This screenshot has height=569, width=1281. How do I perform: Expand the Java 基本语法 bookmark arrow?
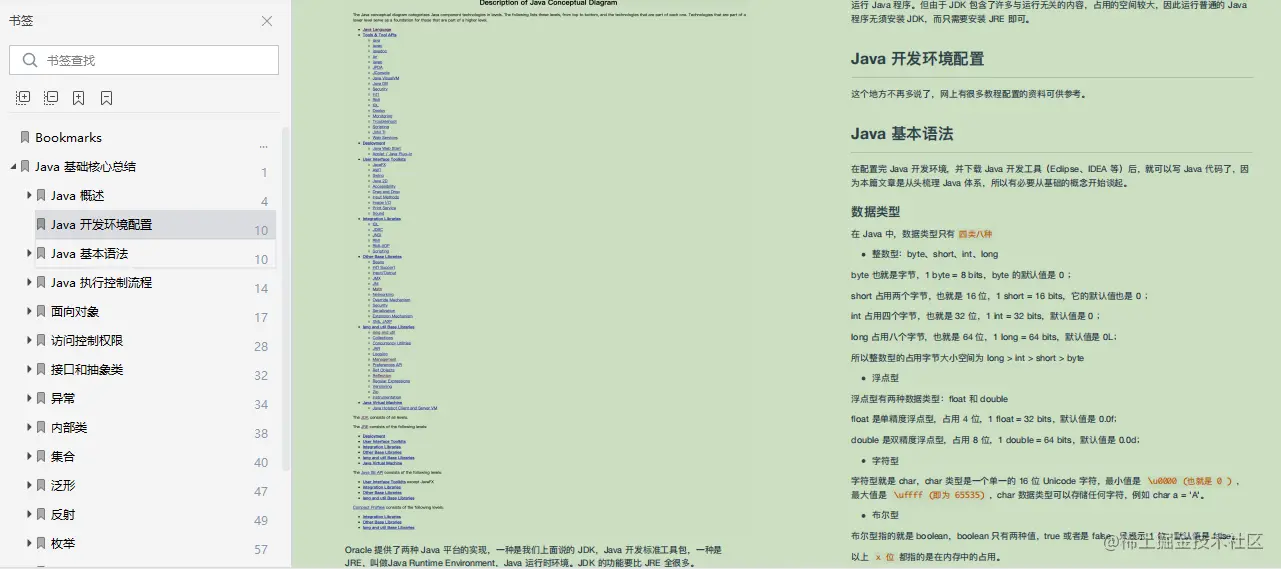[x=29, y=254]
